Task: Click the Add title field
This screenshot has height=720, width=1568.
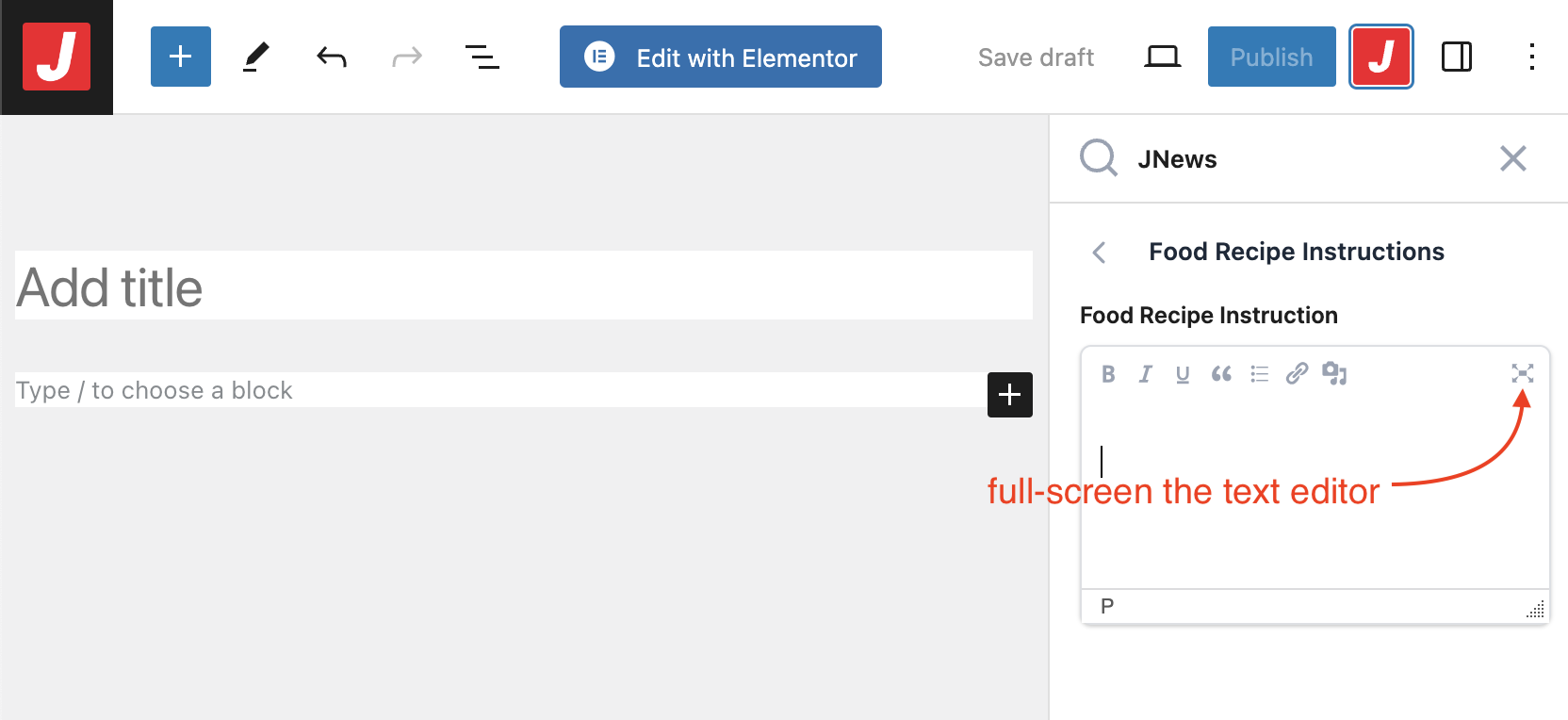Action: click(x=523, y=286)
